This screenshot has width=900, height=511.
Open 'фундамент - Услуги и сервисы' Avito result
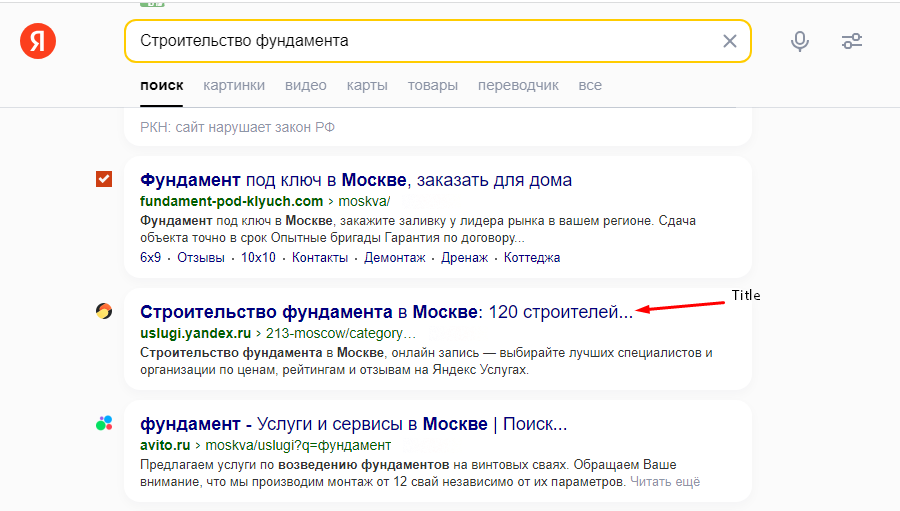[354, 424]
